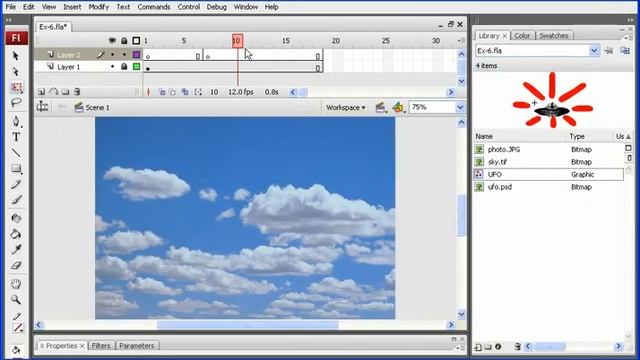Open the Commands menu
The image size is (640, 360).
tap(154, 7)
